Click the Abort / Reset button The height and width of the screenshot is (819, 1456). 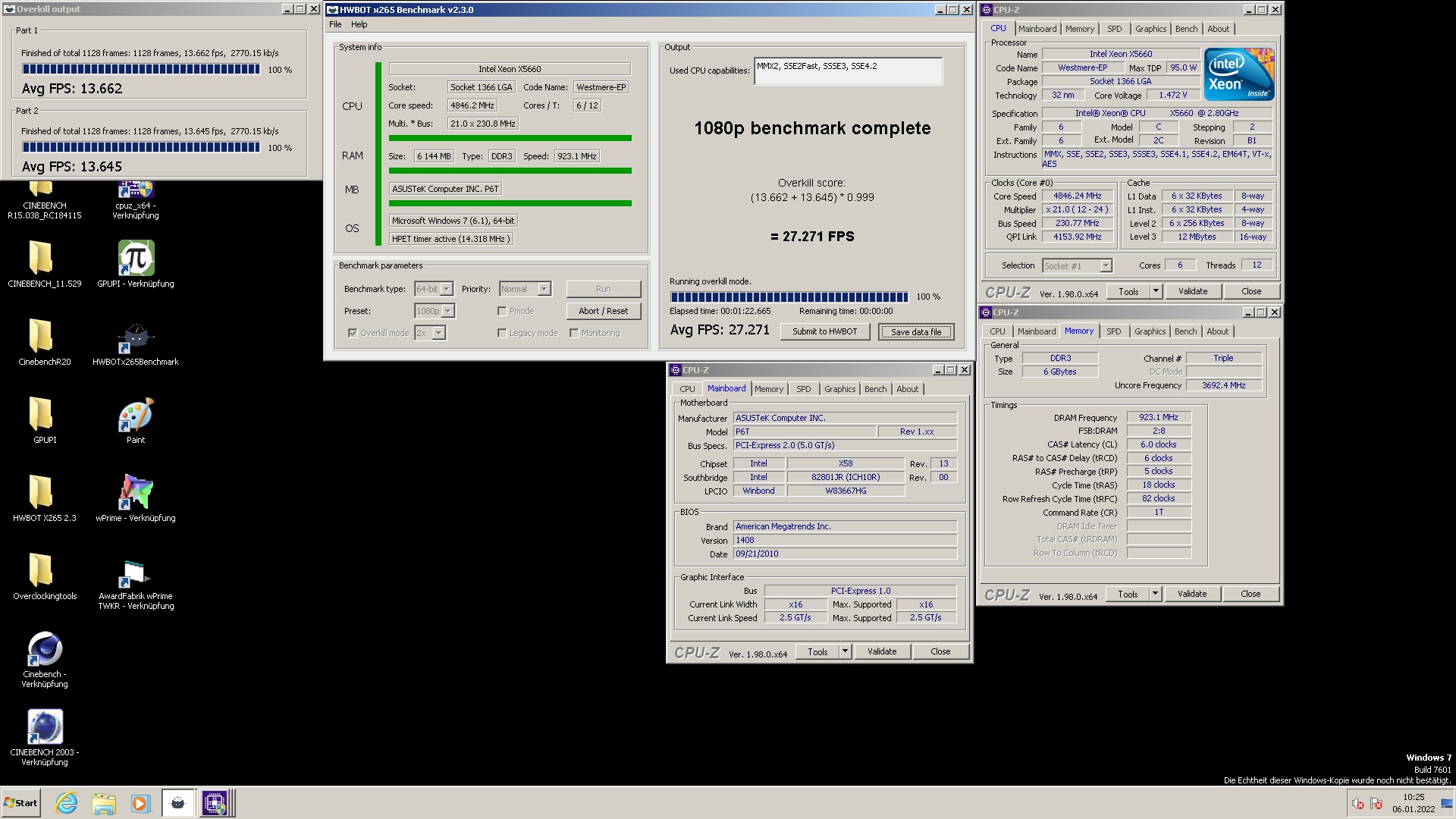click(603, 311)
